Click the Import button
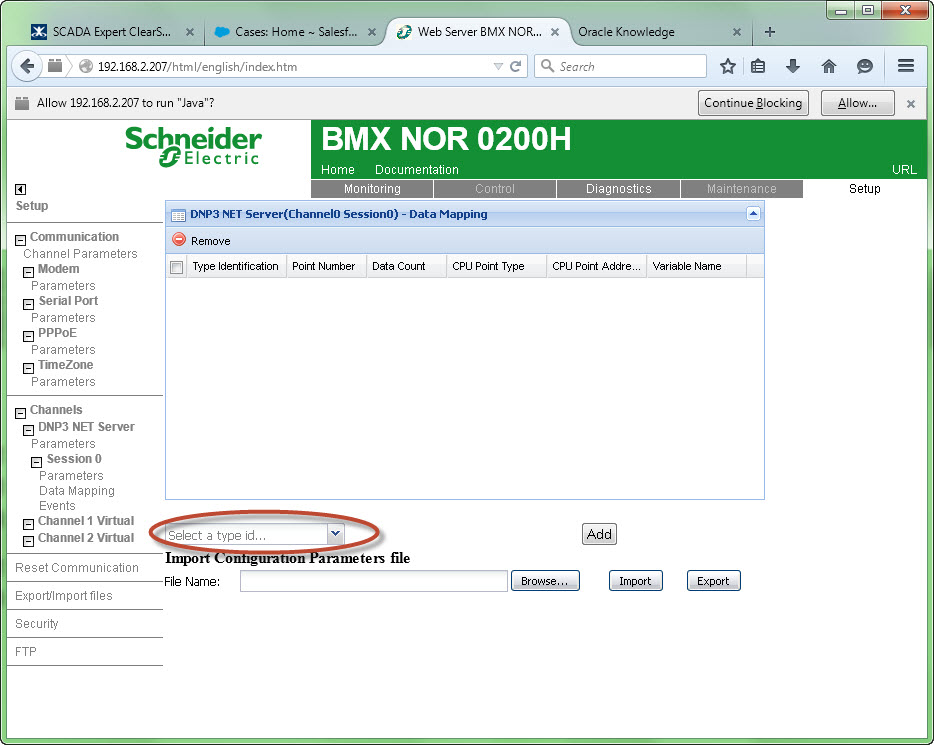934x745 pixels. (x=635, y=581)
